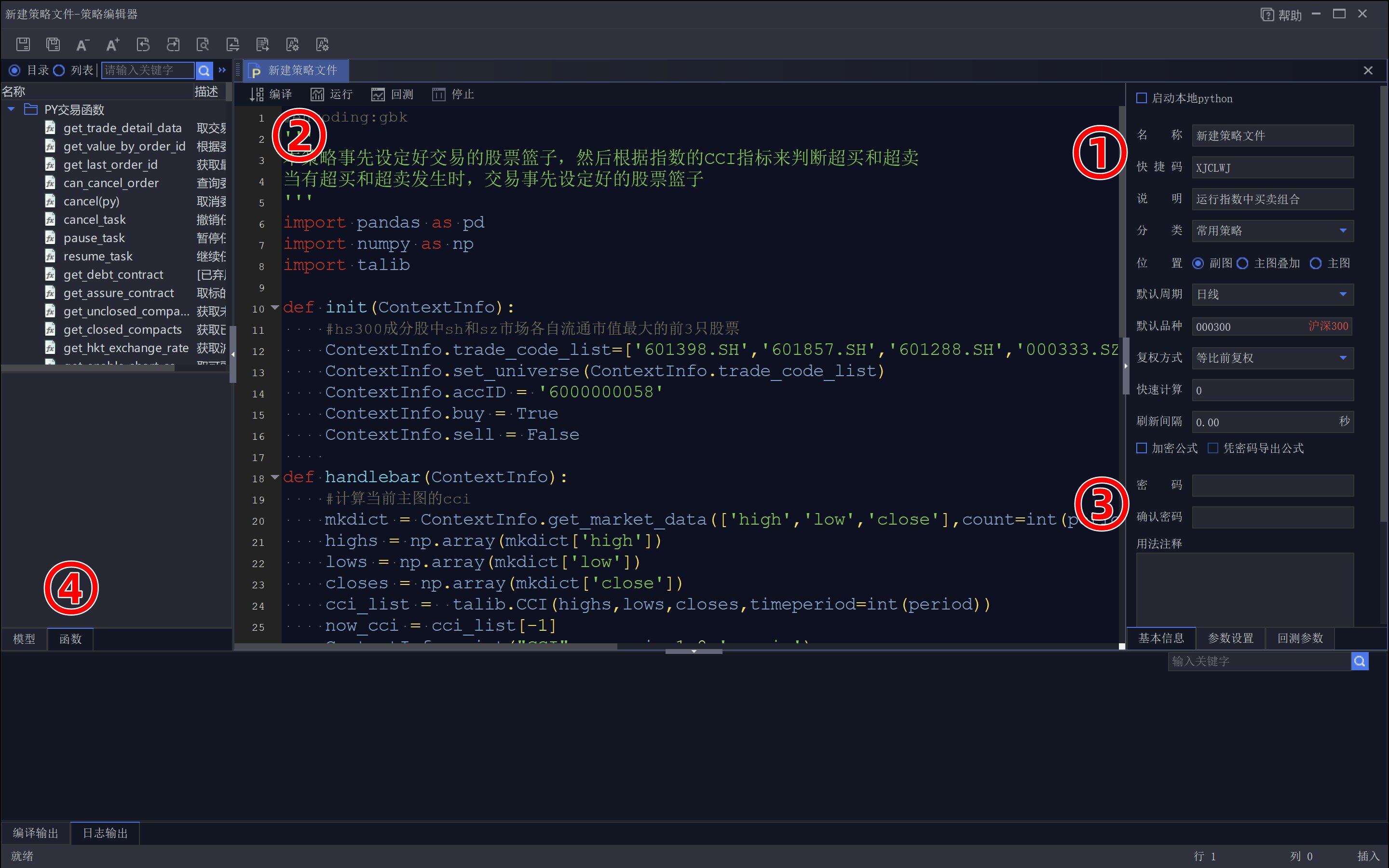Increase font size with A+ icon
Image resolution: width=1389 pixels, height=868 pixels.
[x=112, y=44]
